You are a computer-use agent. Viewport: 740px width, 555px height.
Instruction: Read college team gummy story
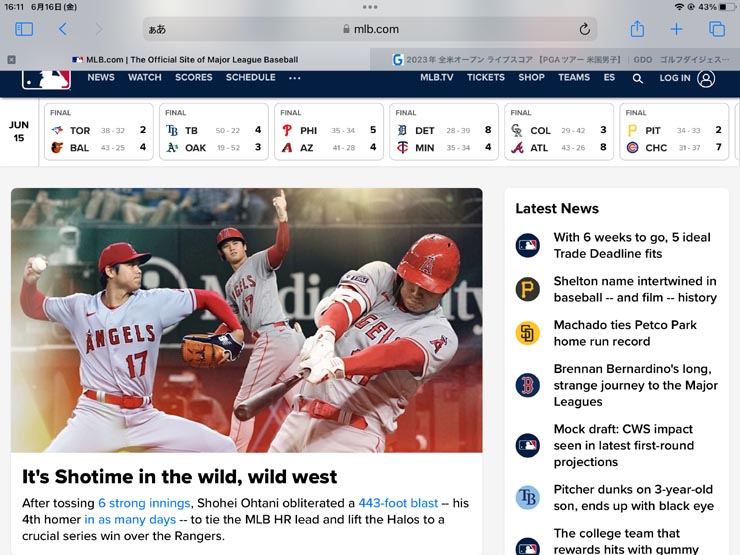626,541
